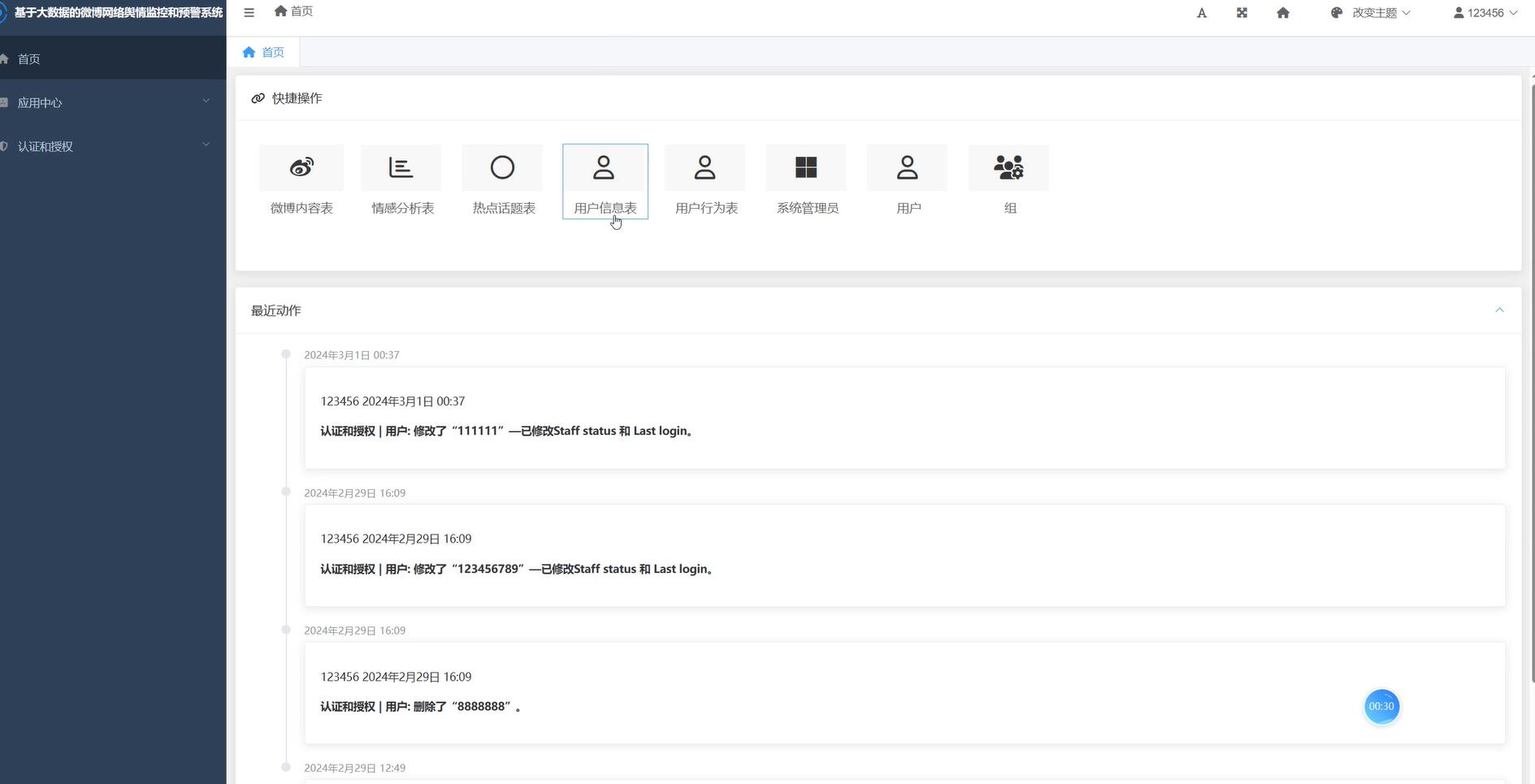Image resolution: width=1535 pixels, height=784 pixels.
Task: Select 首页 in the left sidebar
Action: tap(113, 58)
